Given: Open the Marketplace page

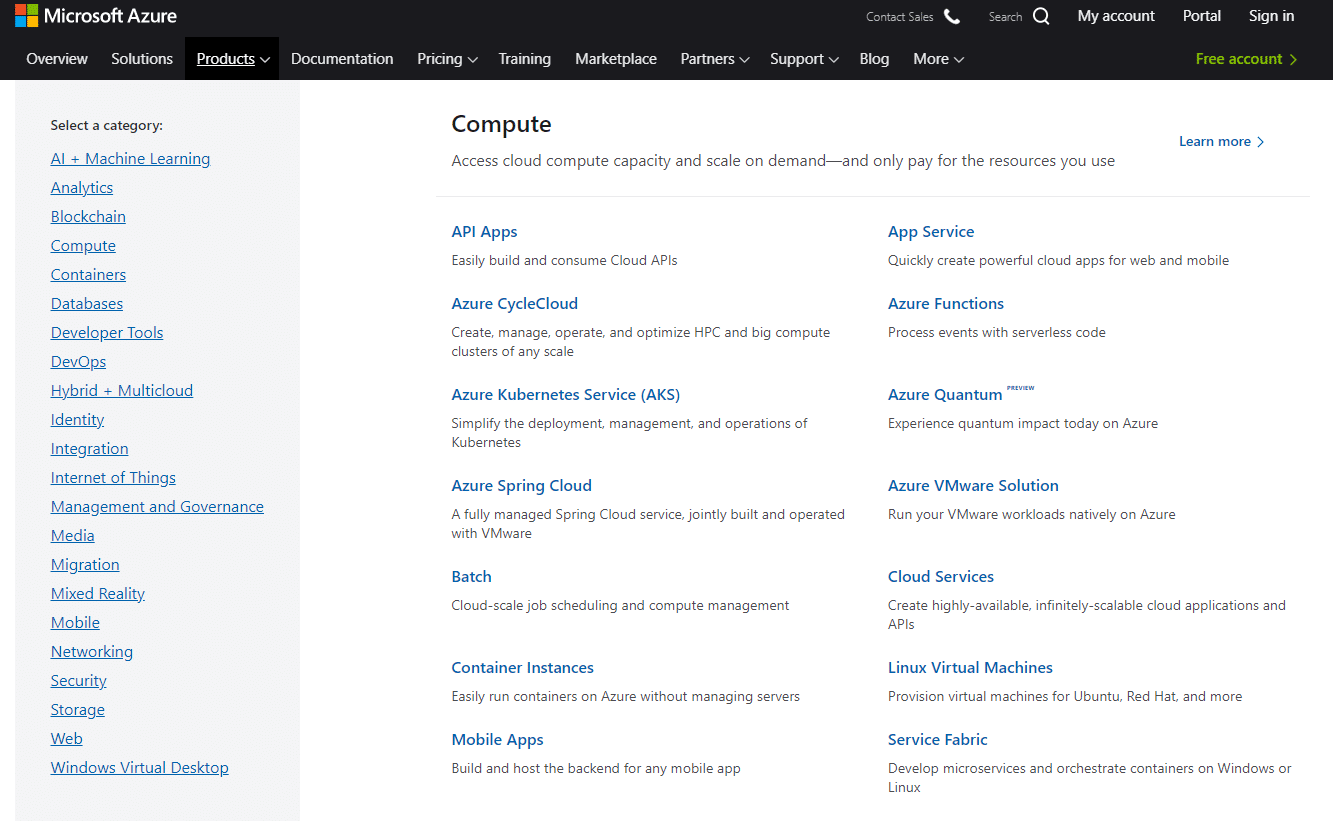Looking at the screenshot, I should pos(616,59).
